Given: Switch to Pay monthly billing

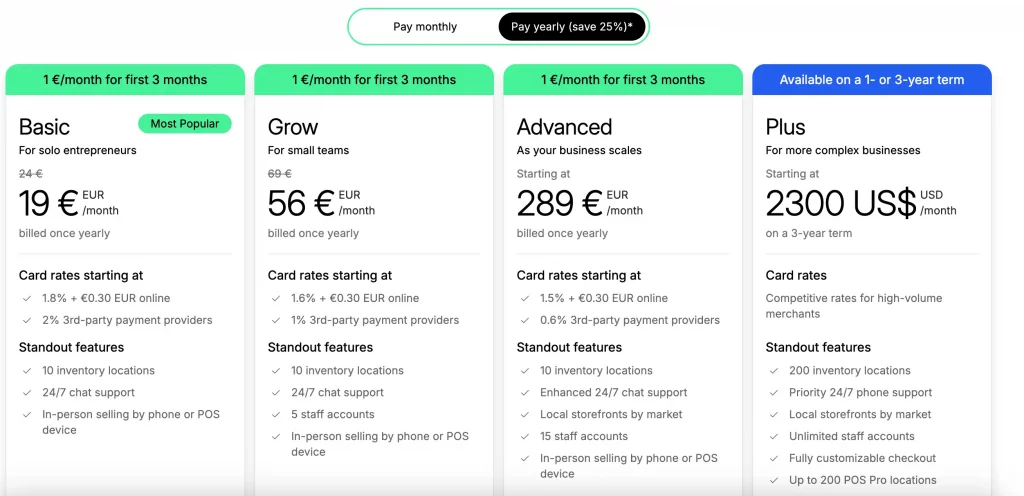Looking at the screenshot, I should (x=425, y=27).
